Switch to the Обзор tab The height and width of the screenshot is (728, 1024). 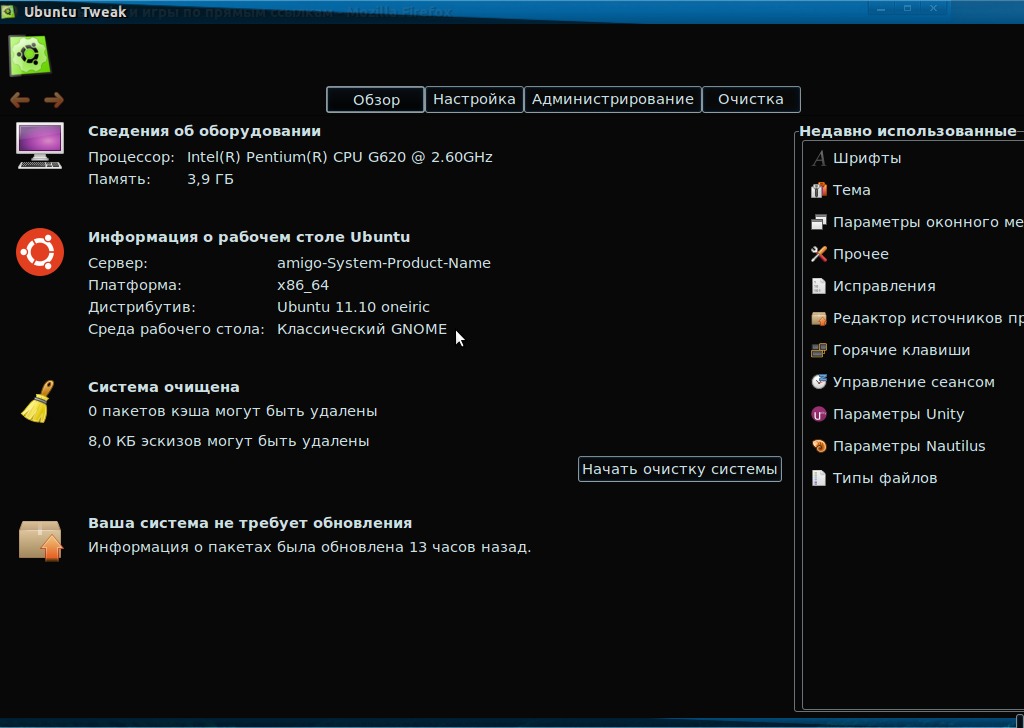pos(376,99)
